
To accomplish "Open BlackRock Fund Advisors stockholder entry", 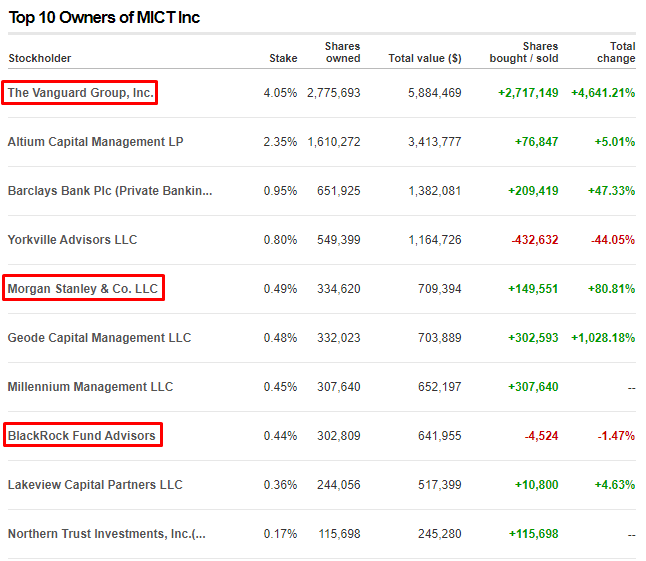I will tap(82, 436).
